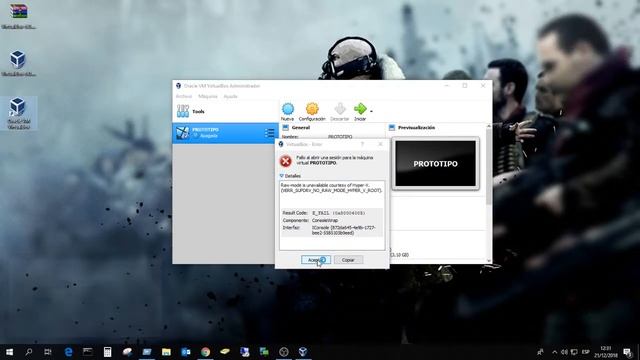Click the red error icon in the dialog
Viewport: 640px width, 360px height.
click(x=286, y=161)
